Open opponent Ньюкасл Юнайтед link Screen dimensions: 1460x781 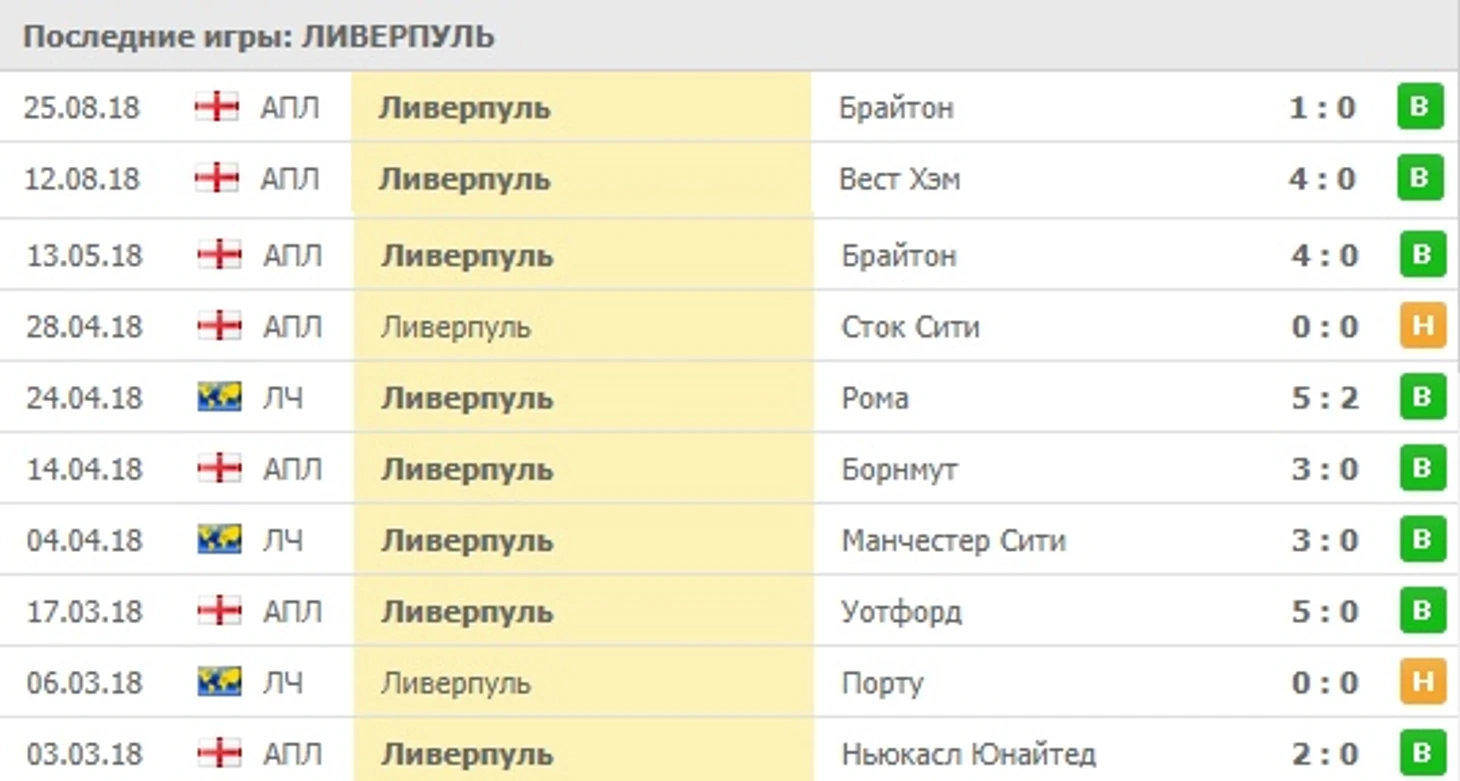(969, 754)
